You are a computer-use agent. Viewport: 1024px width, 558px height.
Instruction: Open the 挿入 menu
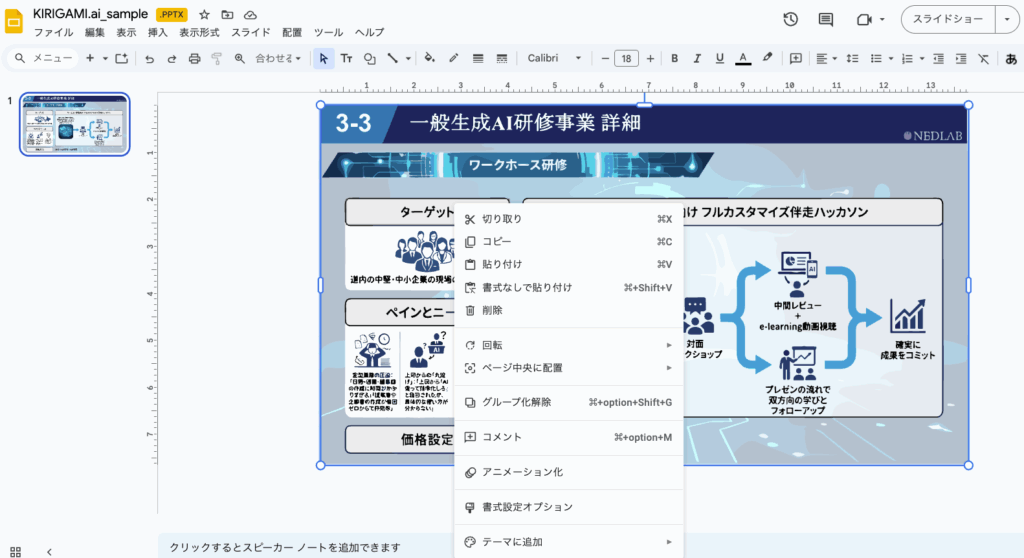point(157,32)
